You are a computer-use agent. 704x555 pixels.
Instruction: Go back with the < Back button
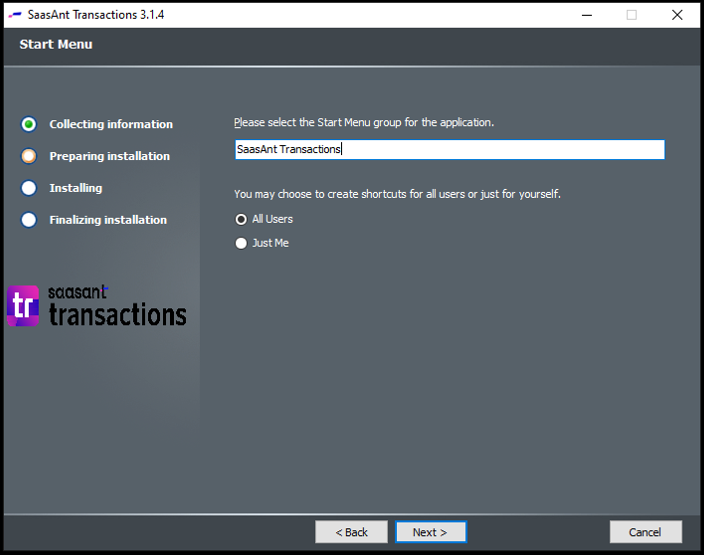pos(351,532)
